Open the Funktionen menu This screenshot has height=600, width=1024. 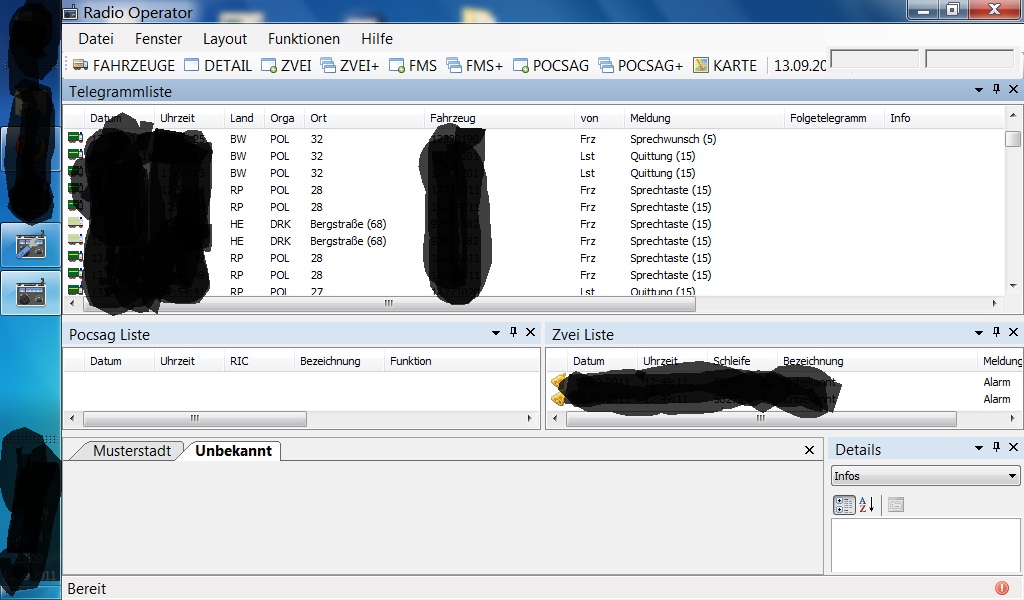303,39
